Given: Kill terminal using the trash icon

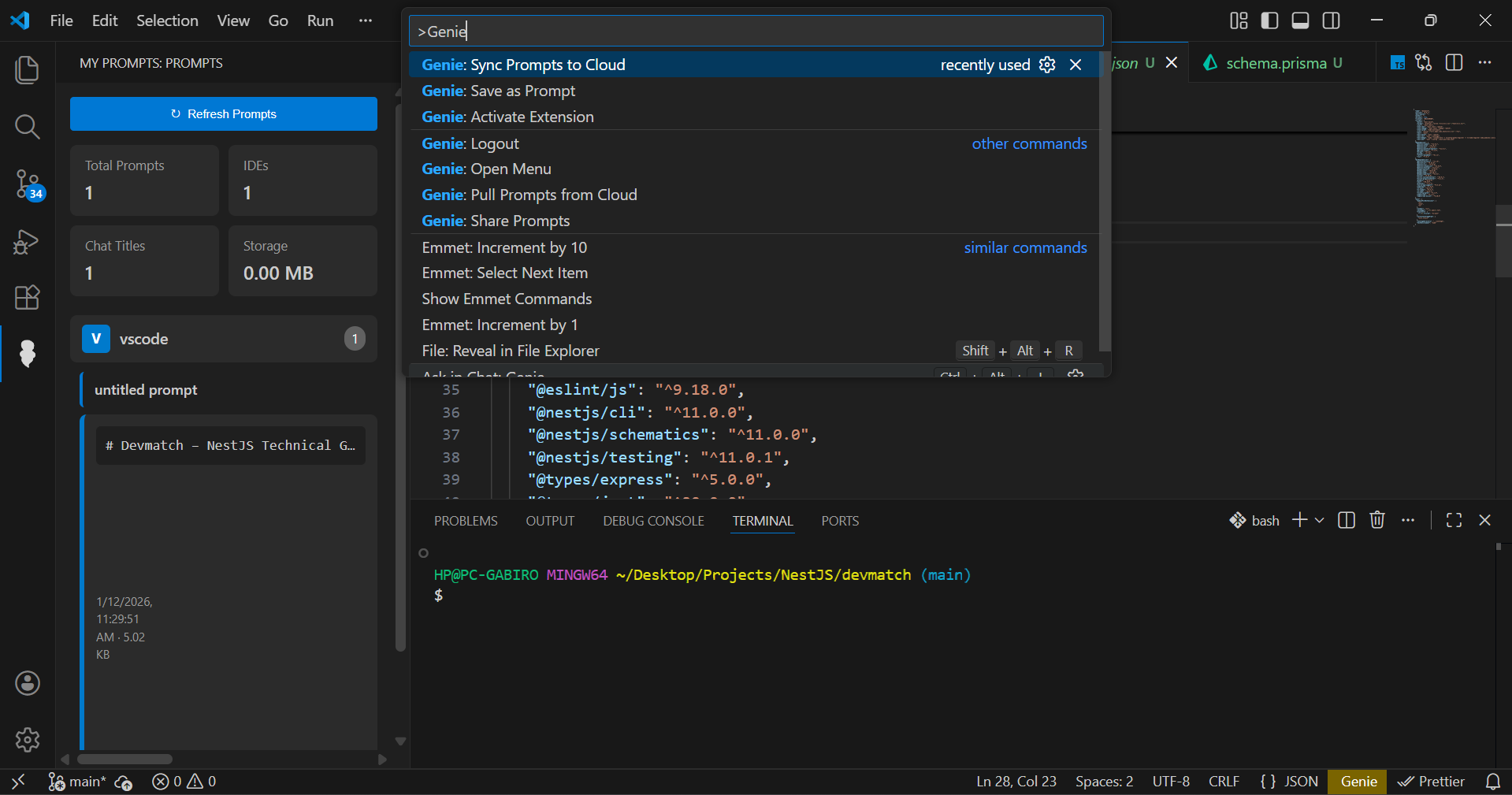Looking at the screenshot, I should coord(1376,520).
